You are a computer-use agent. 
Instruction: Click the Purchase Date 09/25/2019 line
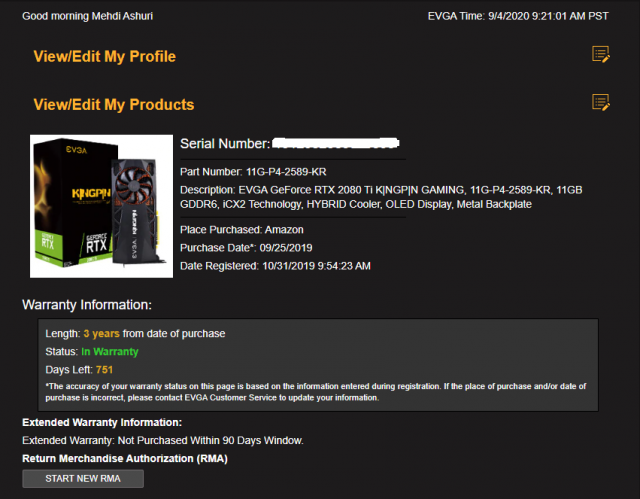(246, 248)
